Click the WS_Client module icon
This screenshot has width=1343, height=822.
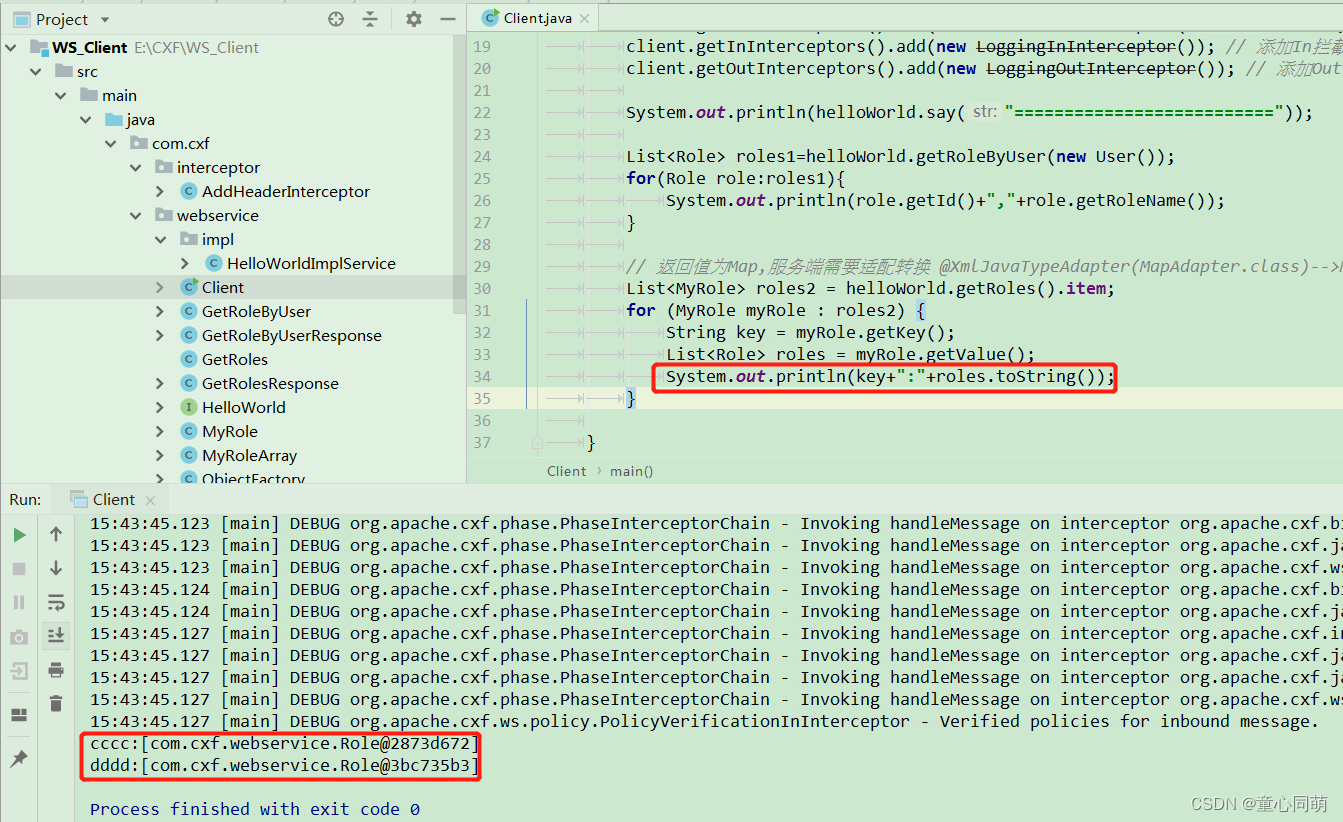39,47
